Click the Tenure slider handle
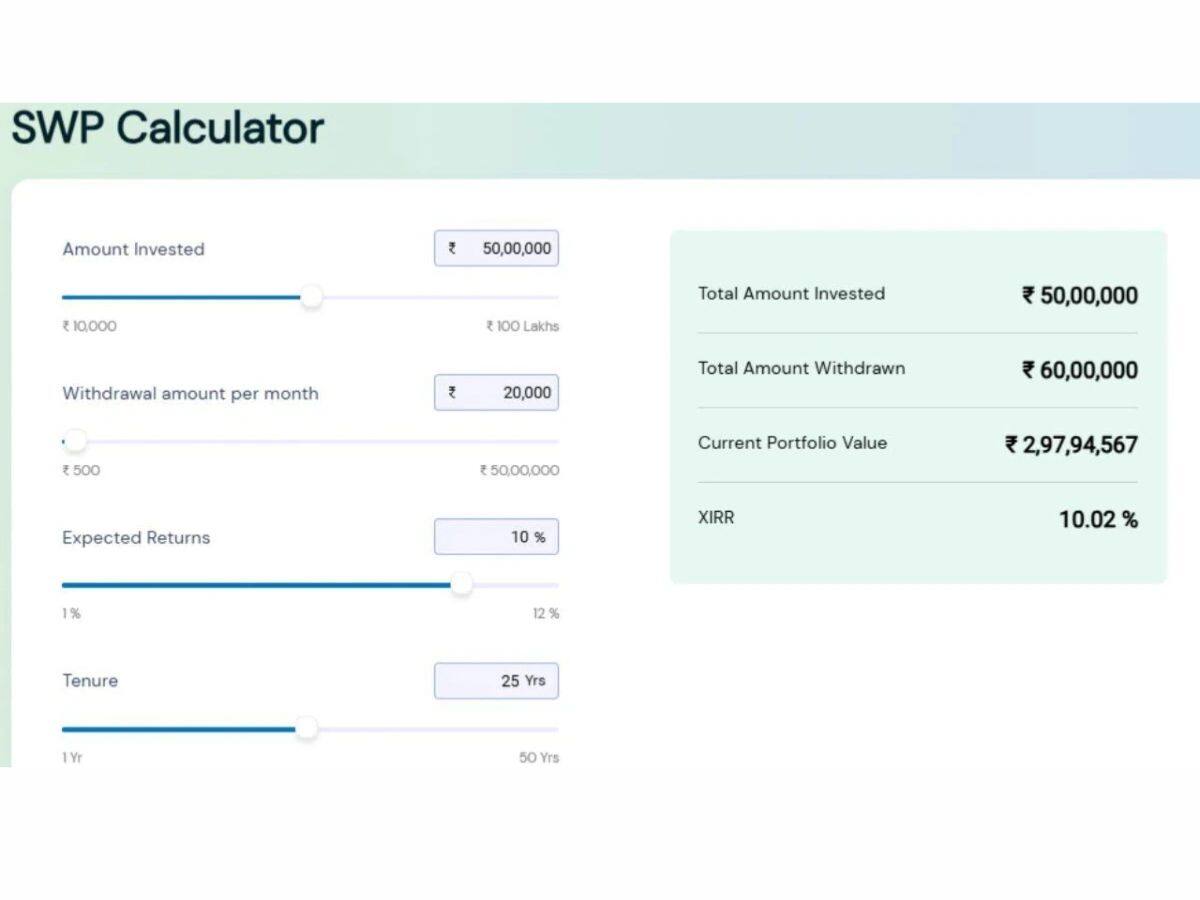 (307, 729)
